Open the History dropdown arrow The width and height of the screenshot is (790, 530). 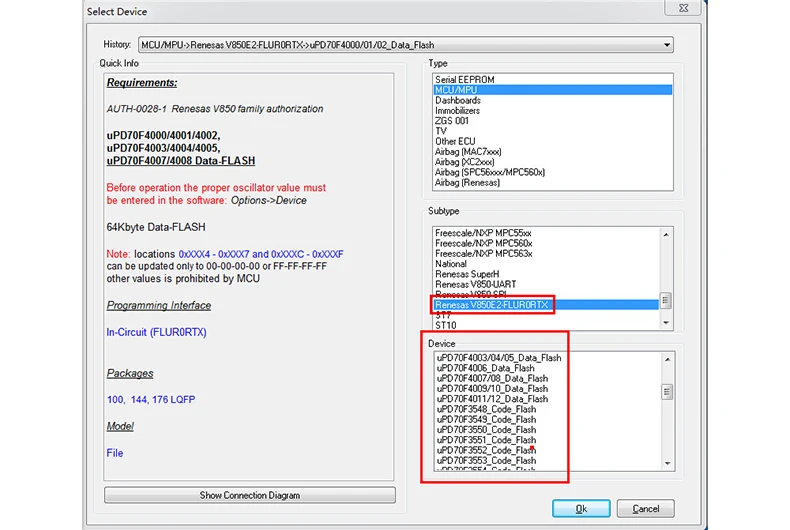click(x=667, y=45)
